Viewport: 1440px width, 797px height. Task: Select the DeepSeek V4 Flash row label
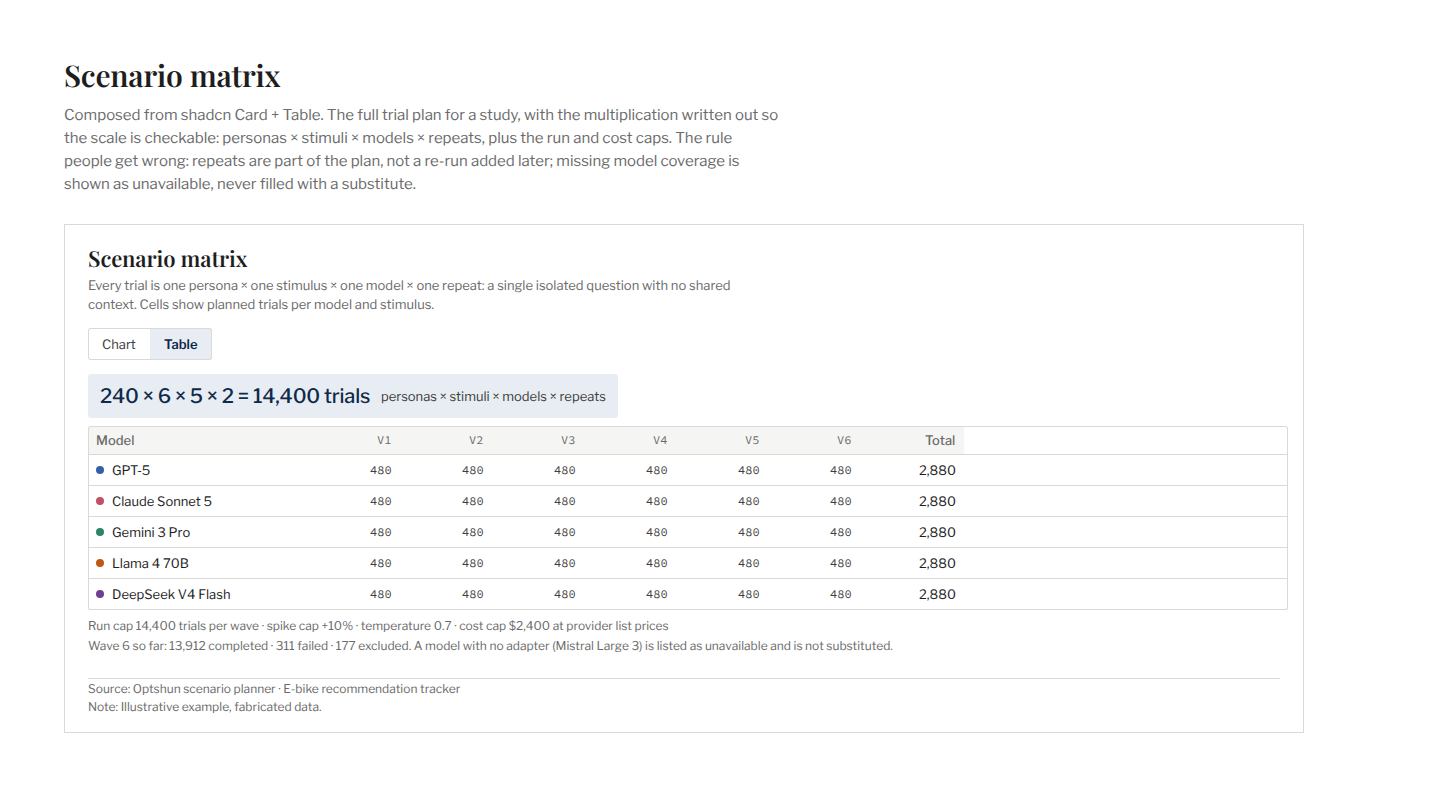point(171,594)
